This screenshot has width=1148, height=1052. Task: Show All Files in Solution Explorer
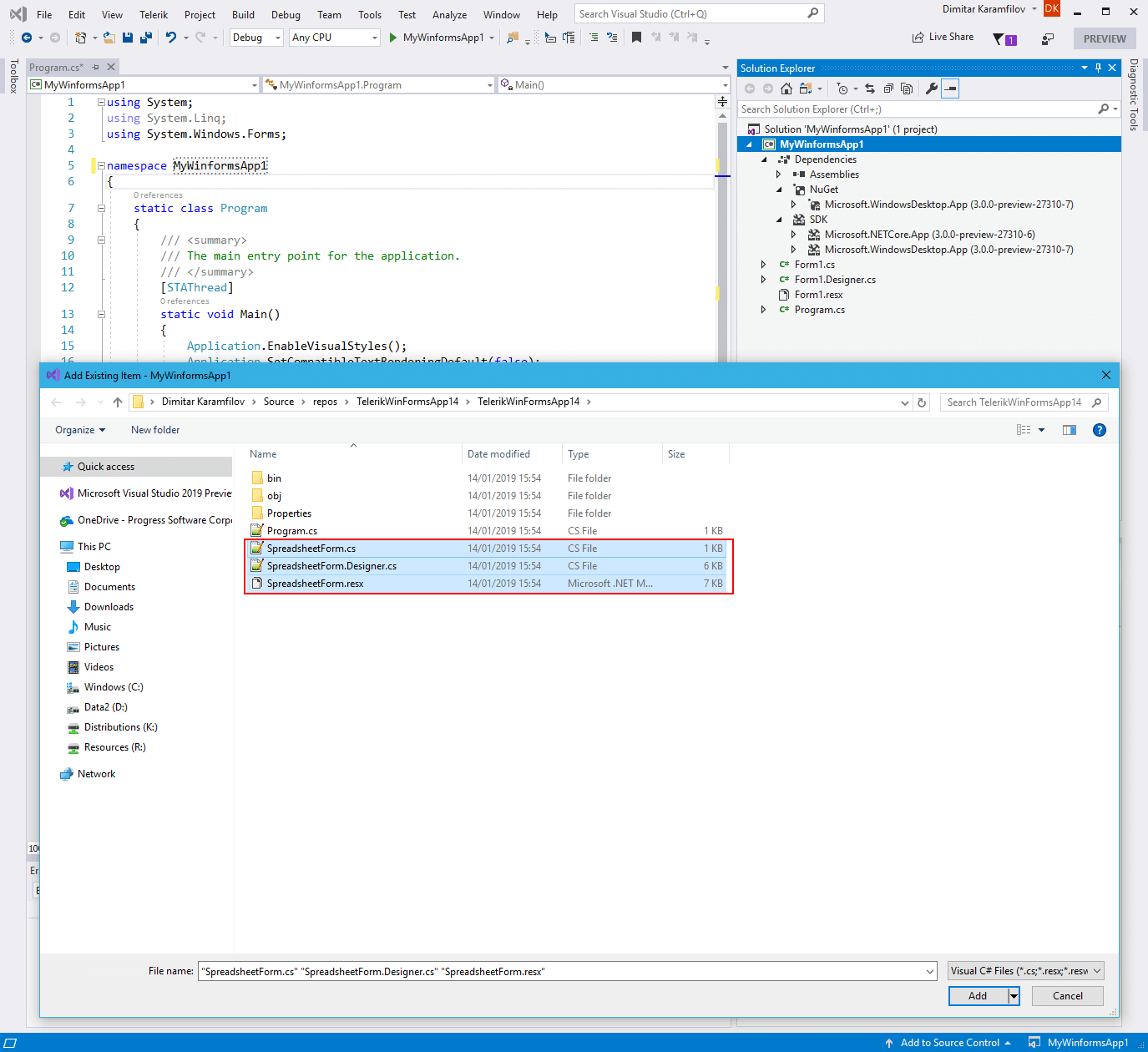pyautogui.click(x=907, y=89)
